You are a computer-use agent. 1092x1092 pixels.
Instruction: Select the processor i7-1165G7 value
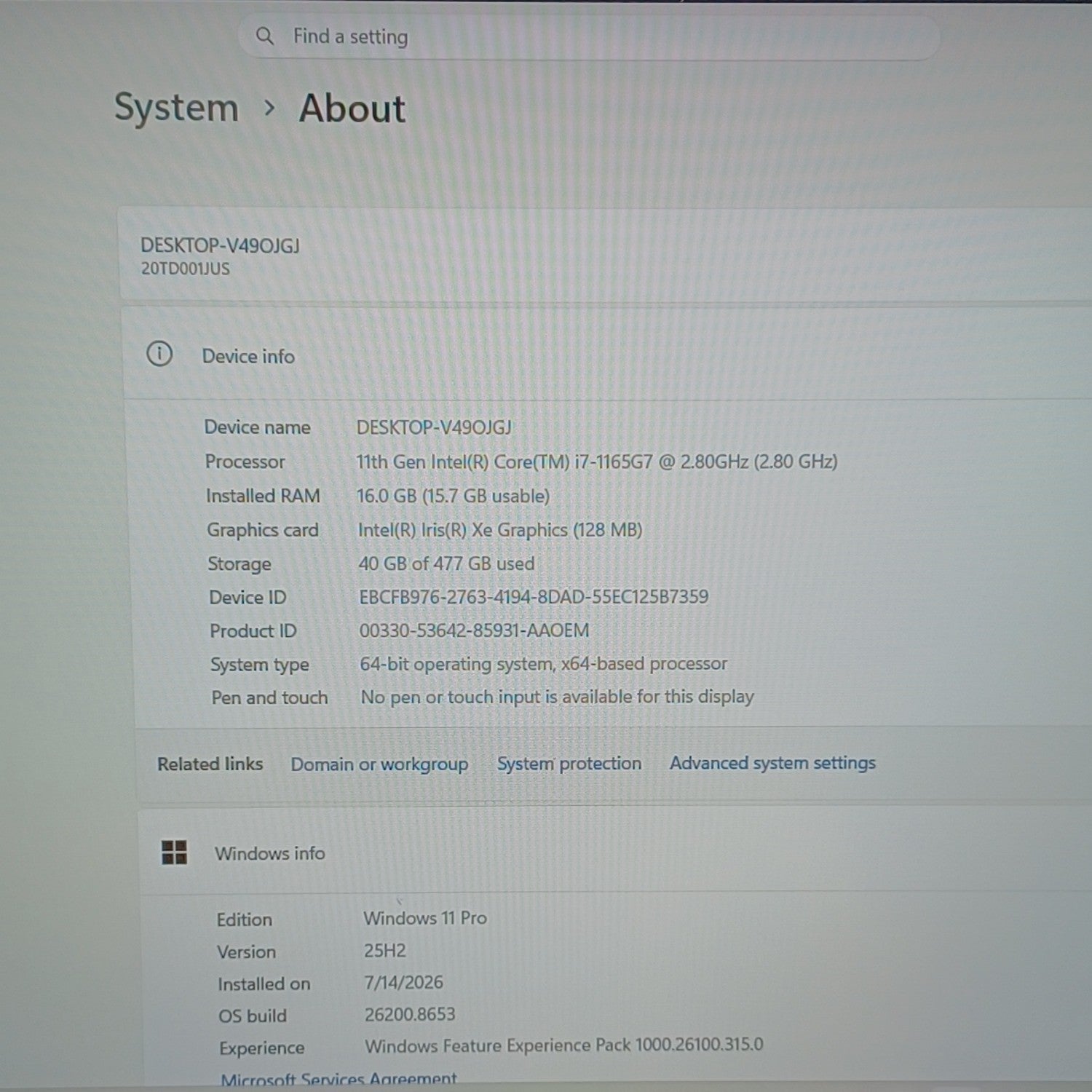(x=597, y=462)
